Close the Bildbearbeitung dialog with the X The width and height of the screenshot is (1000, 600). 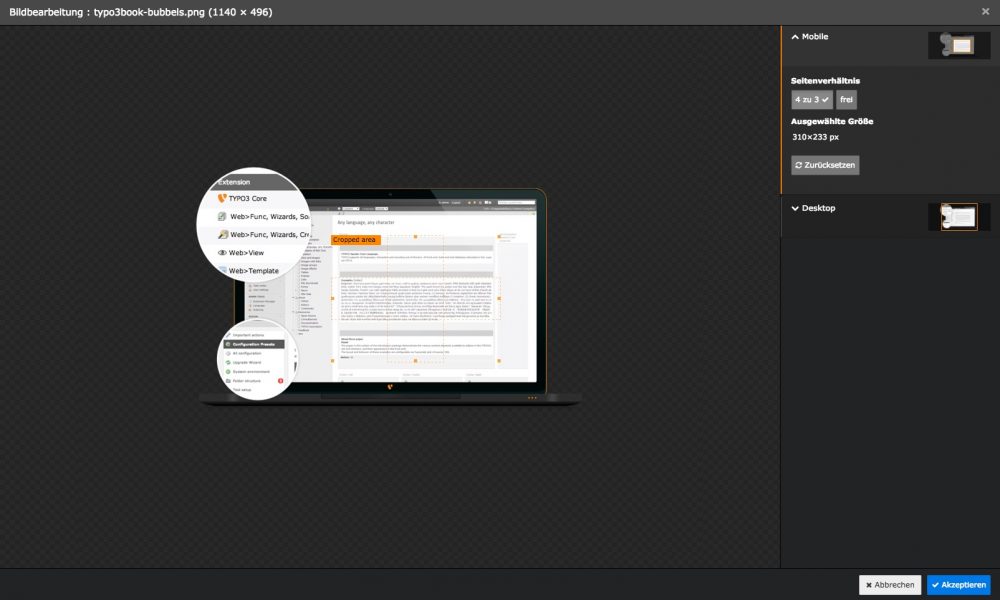pyautogui.click(x=985, y=11)
